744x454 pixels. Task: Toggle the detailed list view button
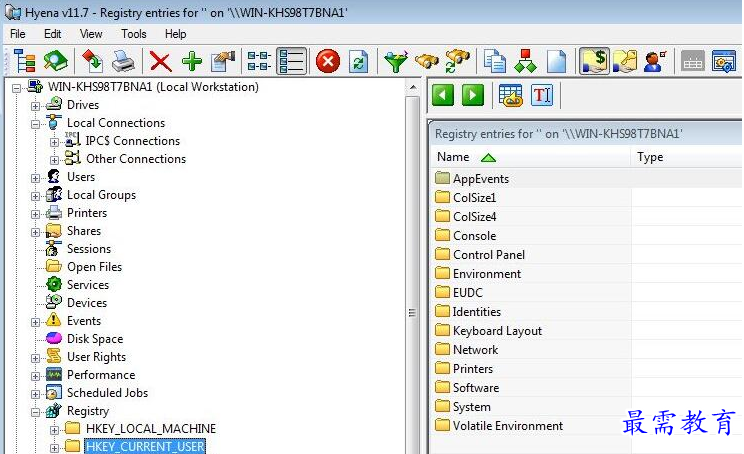click(291, 61)
